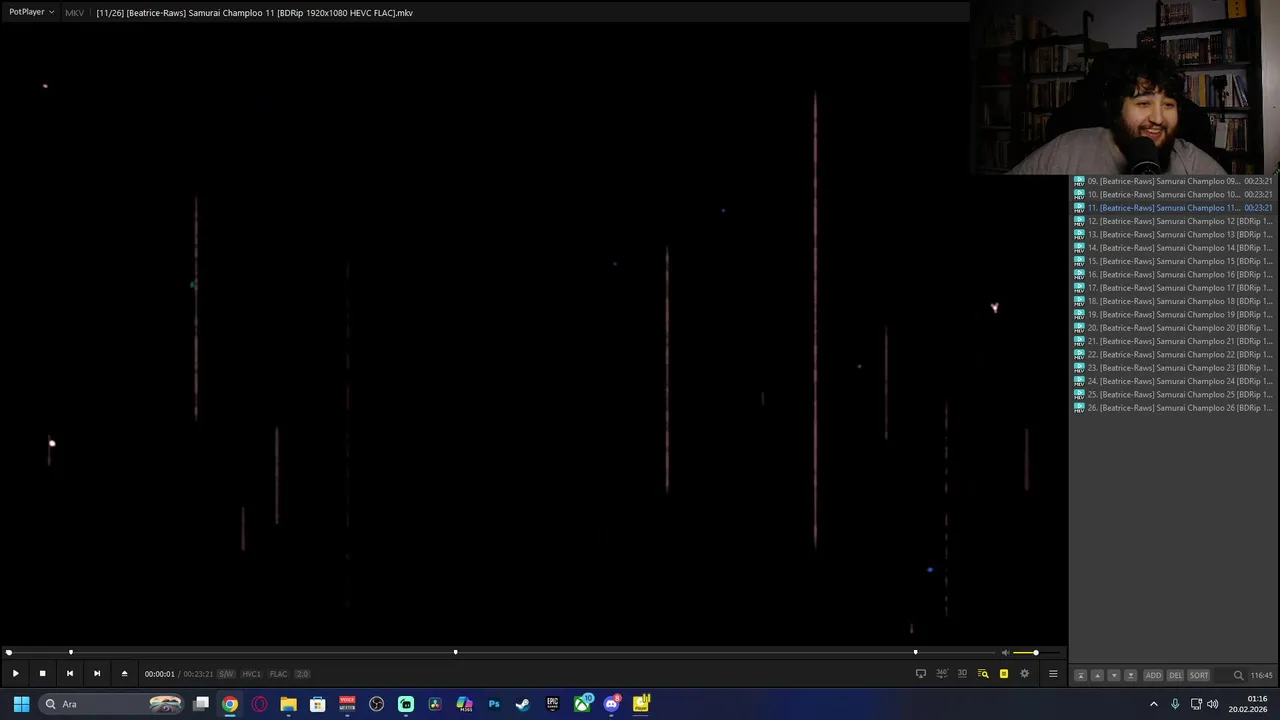Click the taskbar search box labeled Ara

coord(112,704)
